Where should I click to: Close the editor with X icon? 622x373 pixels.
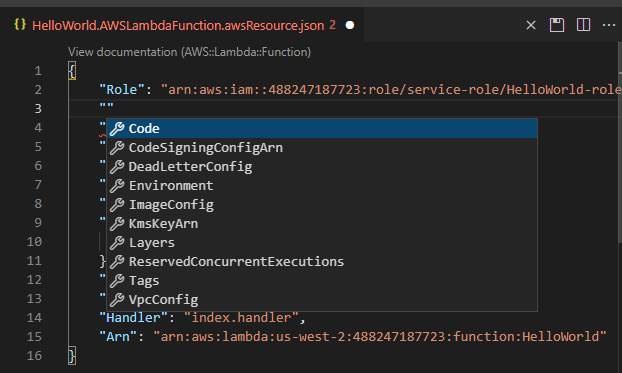pos(531,25)
